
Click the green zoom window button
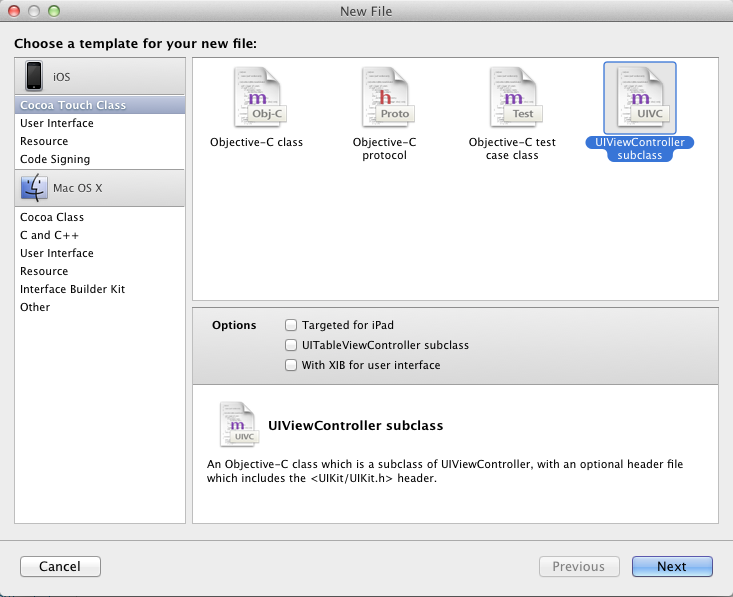[x=53, y=11]
